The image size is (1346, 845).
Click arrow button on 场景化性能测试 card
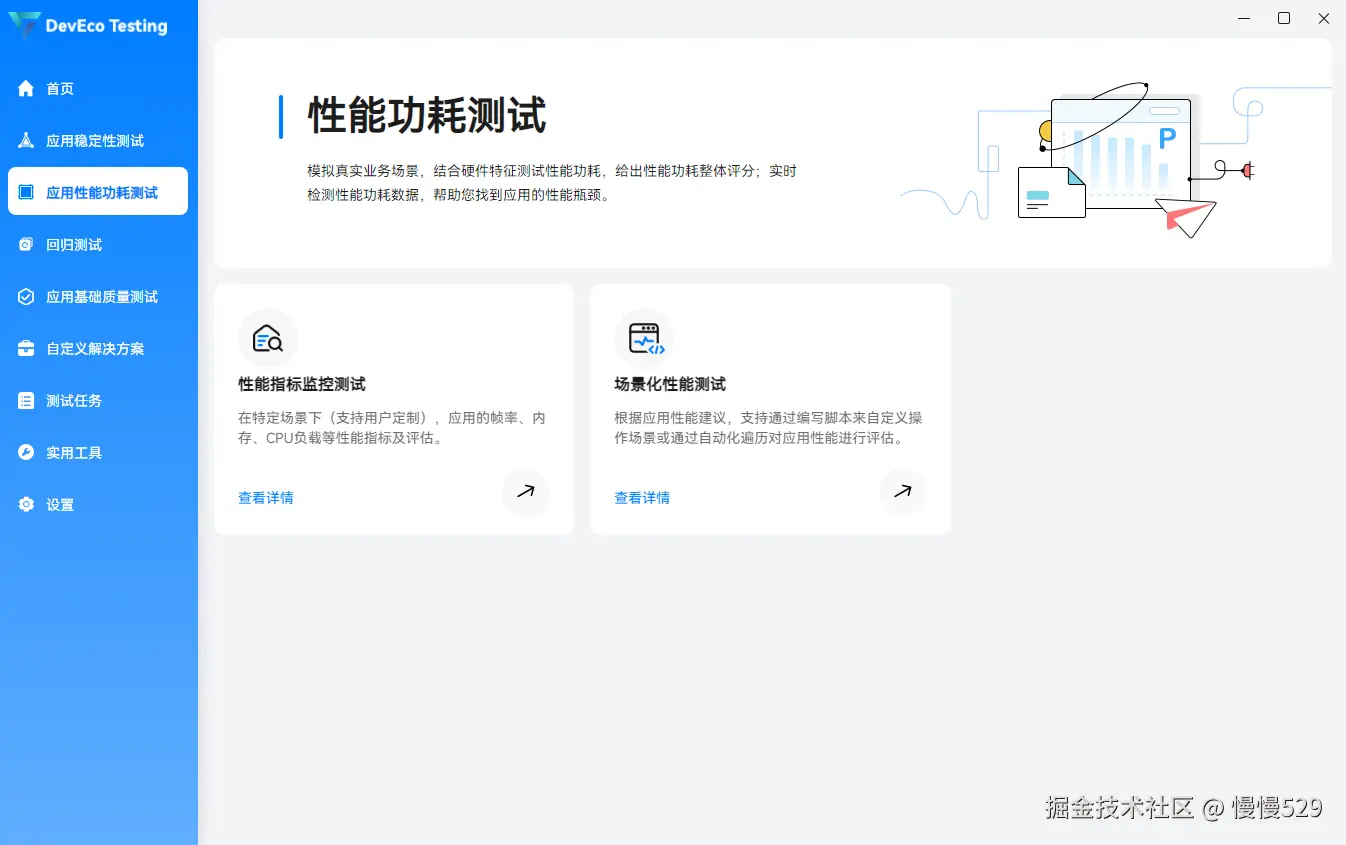click(x=903, y=492)
